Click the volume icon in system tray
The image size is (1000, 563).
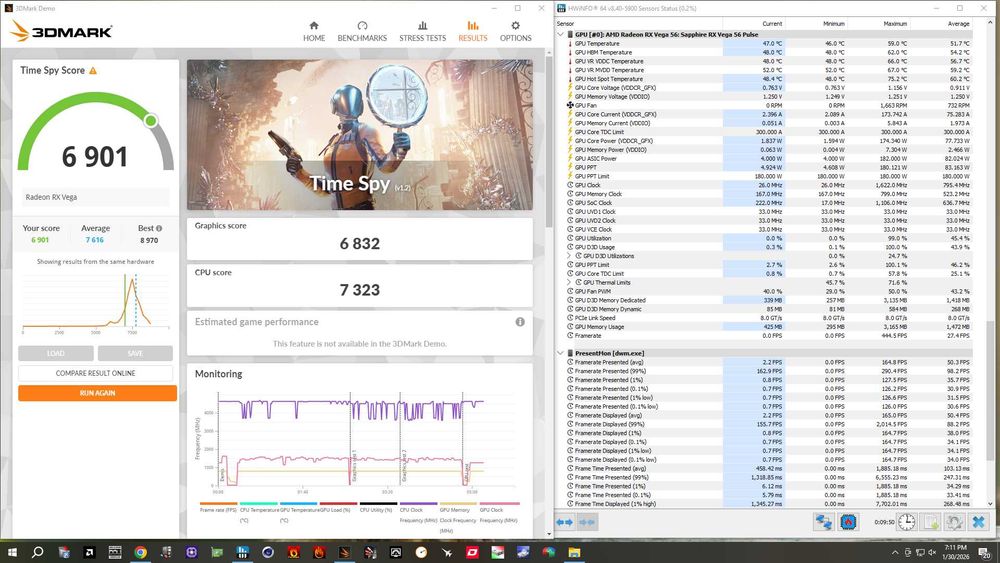pos(932,552)
